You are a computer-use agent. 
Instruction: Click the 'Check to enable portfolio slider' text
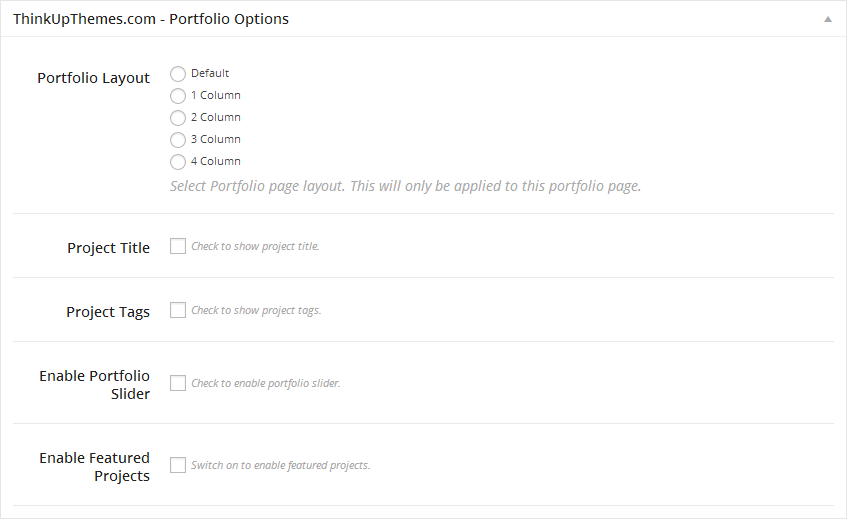pos(266,383)
